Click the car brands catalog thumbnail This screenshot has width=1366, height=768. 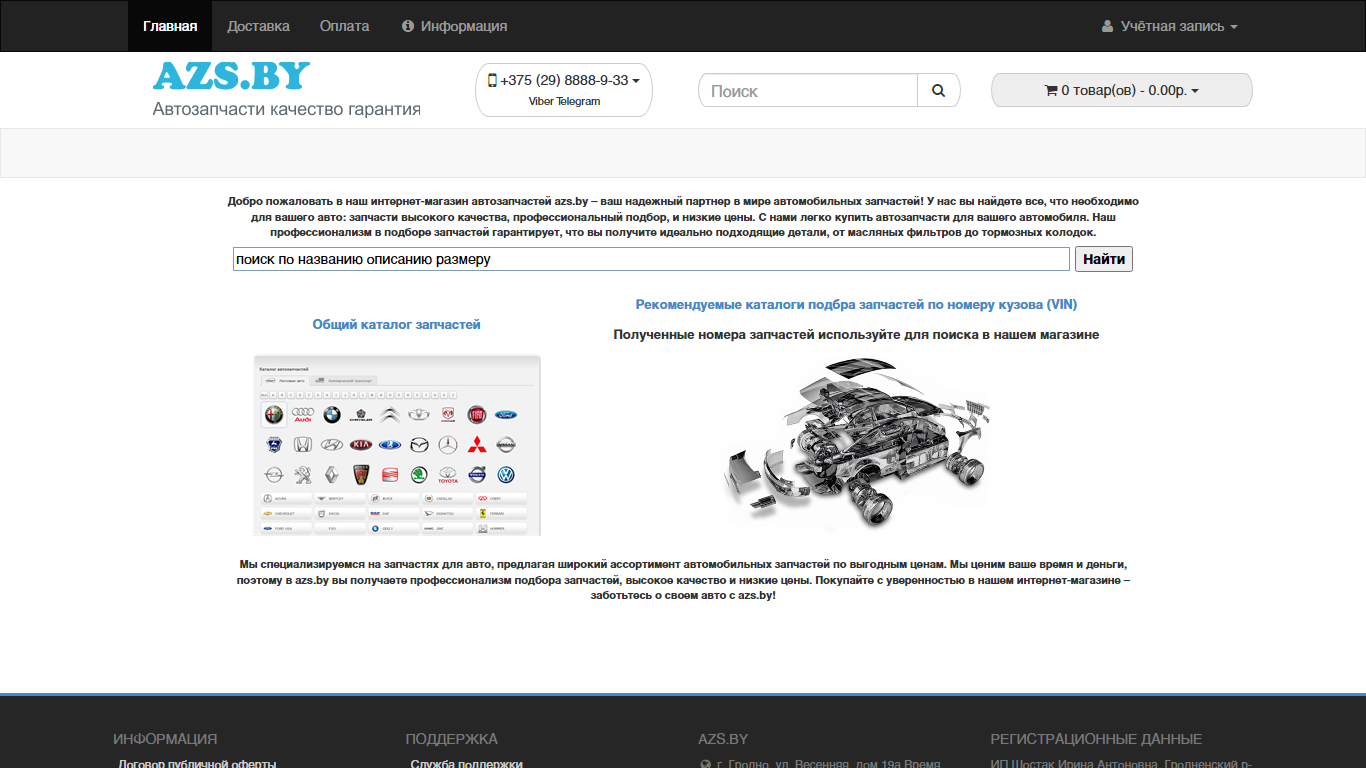pos(397,445)
